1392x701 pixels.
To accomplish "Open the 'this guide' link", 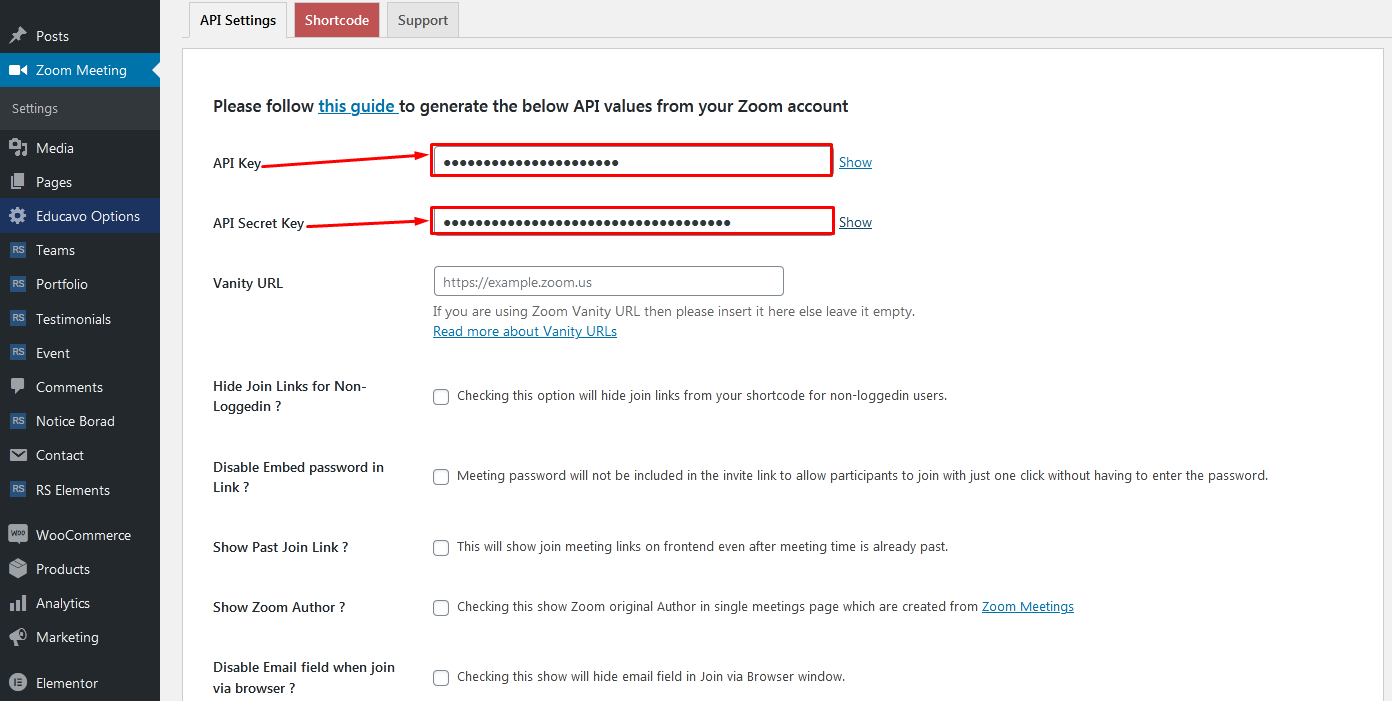I will pyautogui.click(x=358, y=106).
